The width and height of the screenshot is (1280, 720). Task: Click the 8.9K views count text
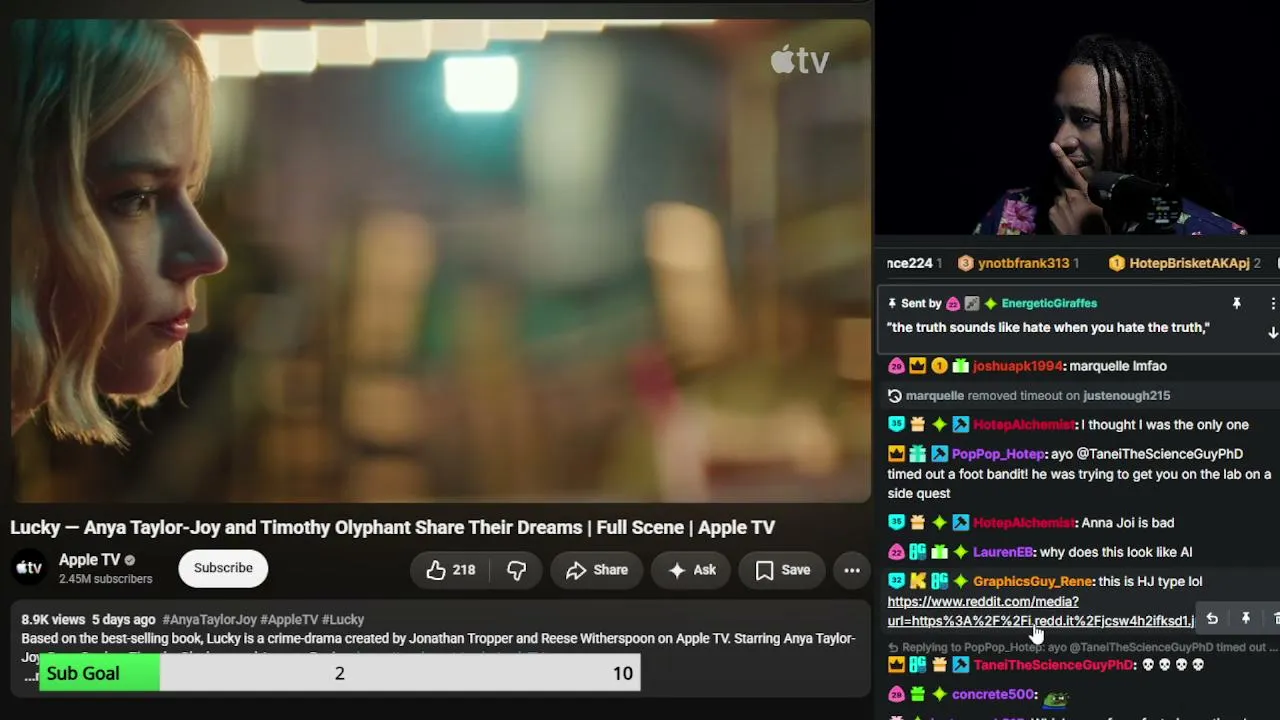(x=53, y=620)
